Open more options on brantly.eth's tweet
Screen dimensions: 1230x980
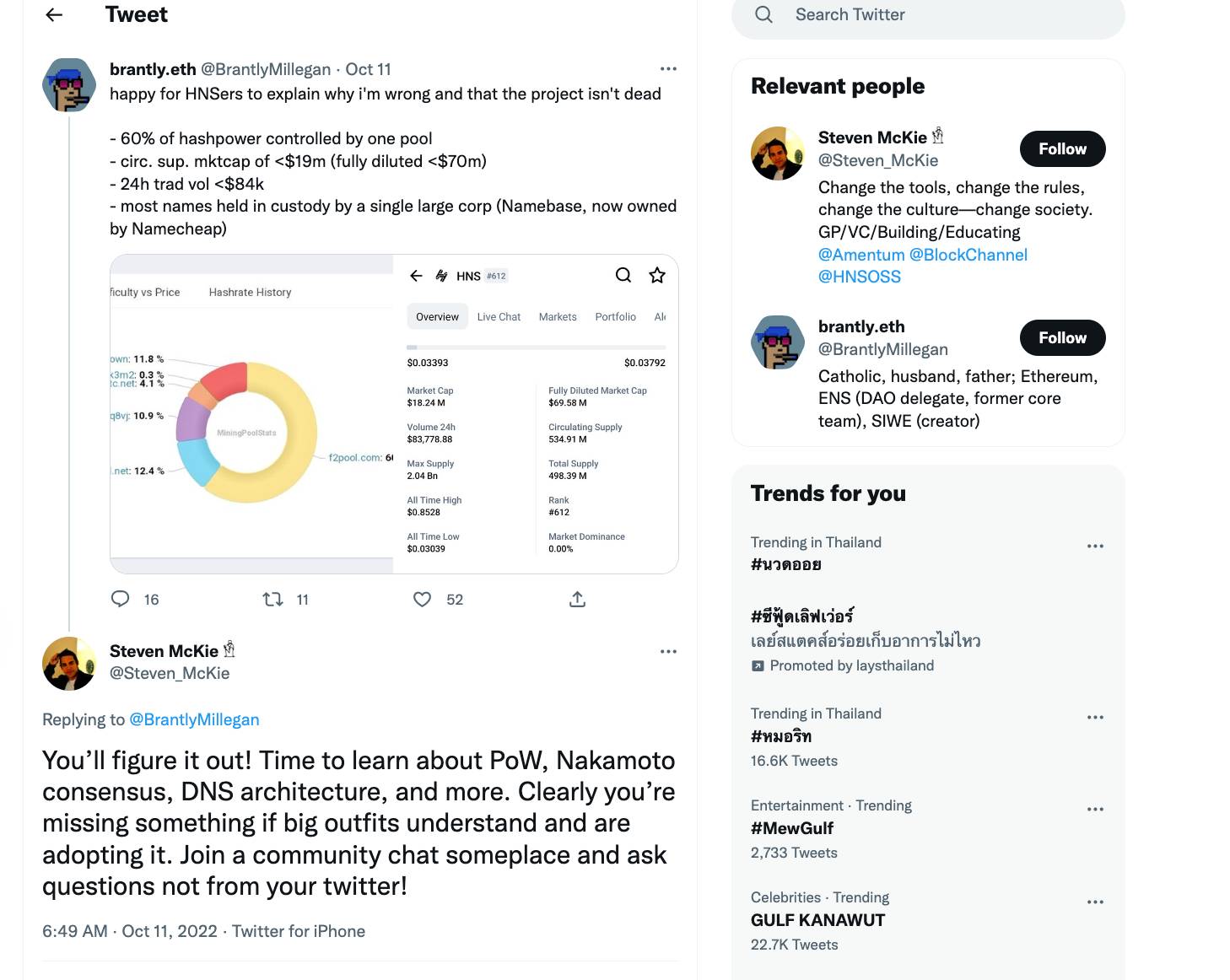[668, 69]
